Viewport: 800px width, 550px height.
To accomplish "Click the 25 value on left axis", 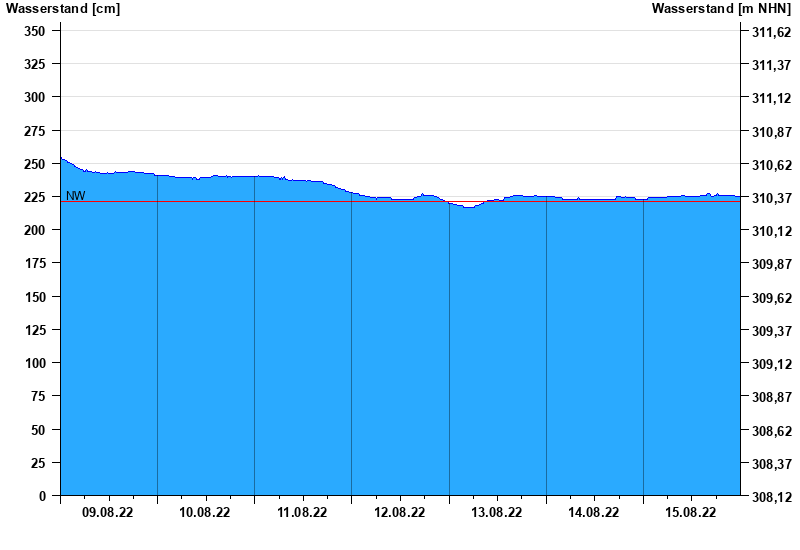I will click(38, 463).
